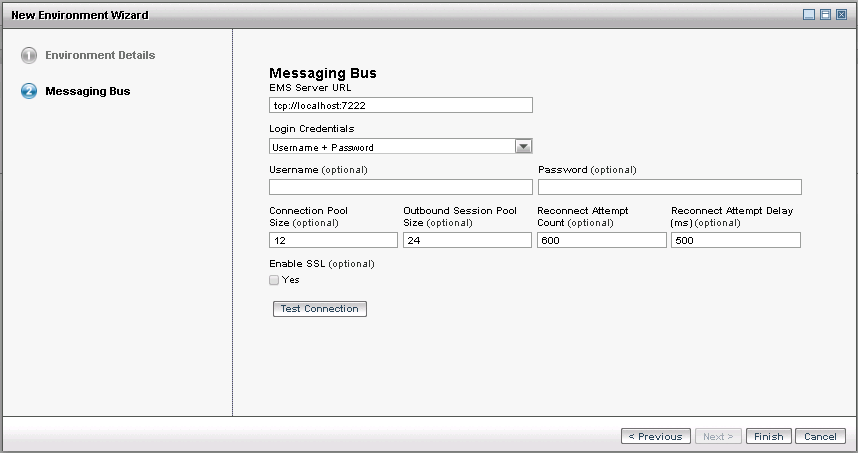Image resolution: width=858 pixels, height=453 pixels.
Task: Click the EMS Server URL label
Action: point(310,88)
